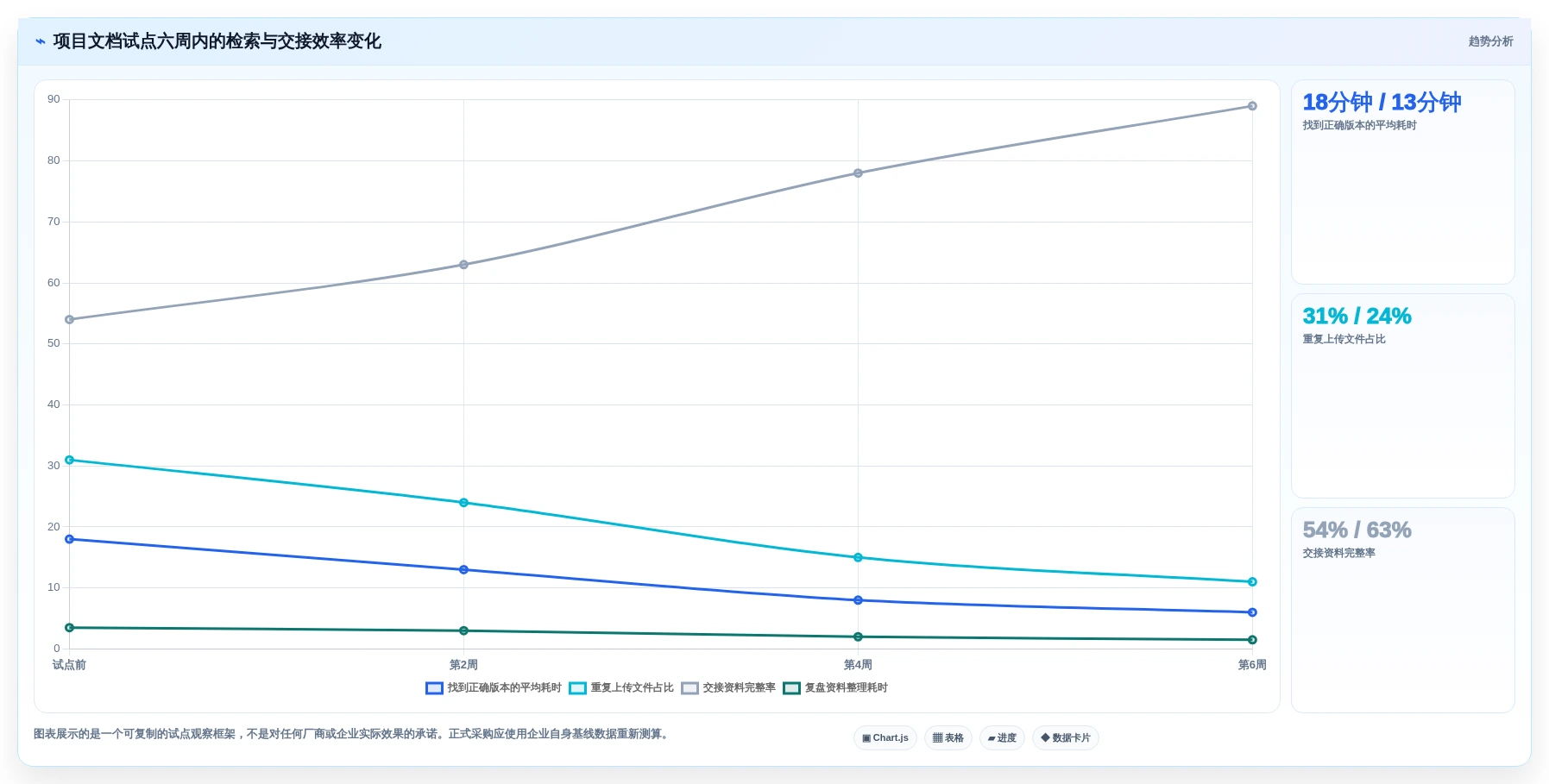Click the 54% / 63% stat value
Image resolution: width=1549 pixels, height=784 pixels.
click(x=1357, y=530)
